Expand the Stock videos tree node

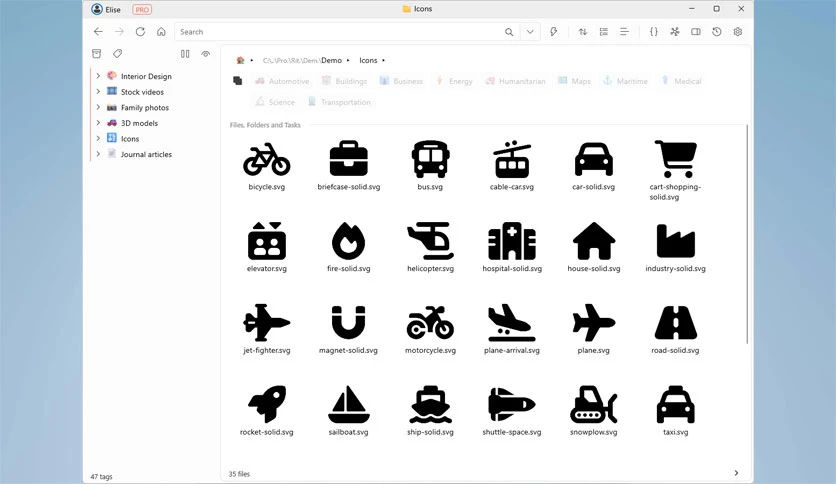tap(98, 92)
